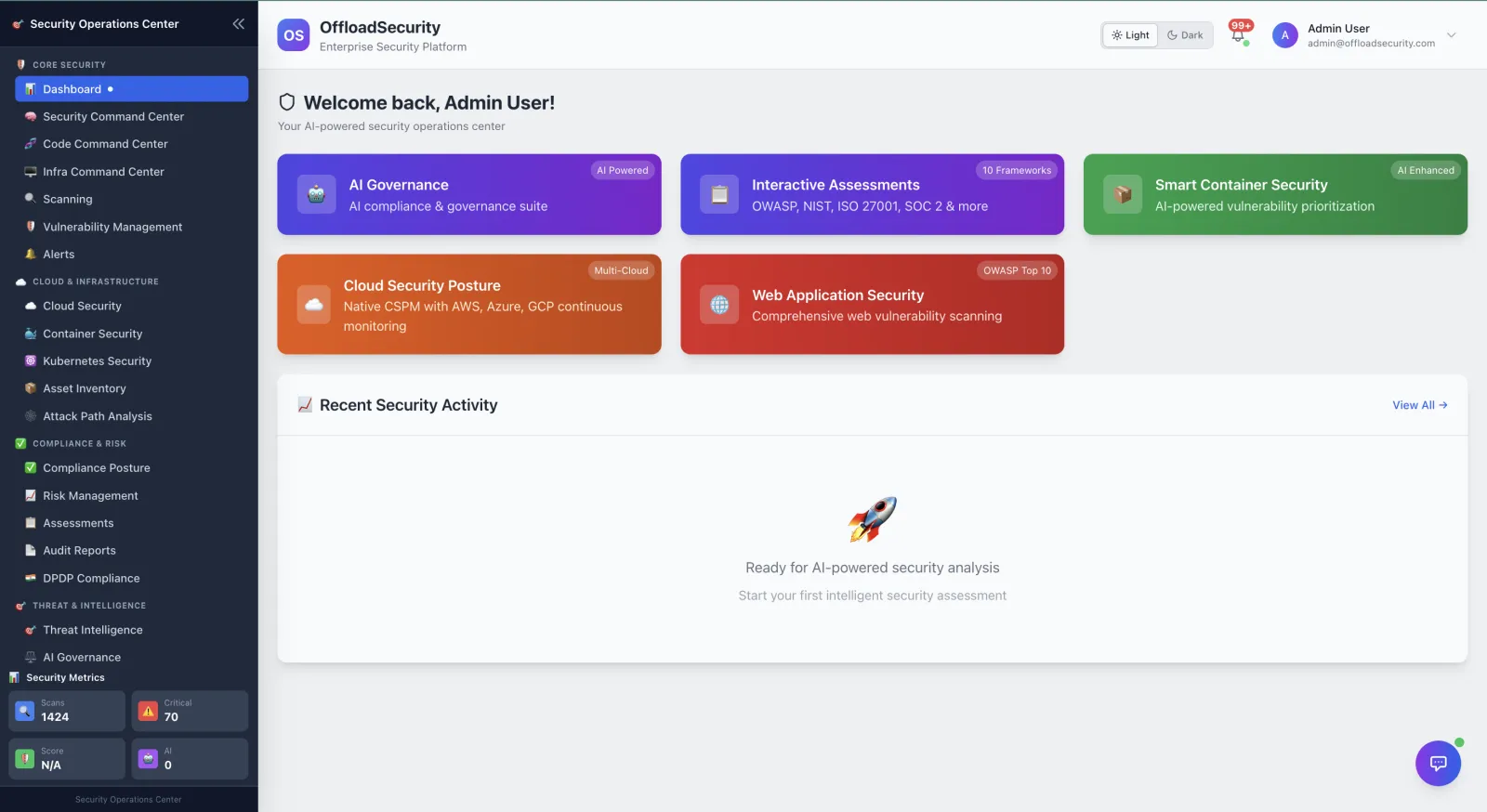Select Scanning in sidebar
Viewport: 1487px width, 812px height.
132,199
